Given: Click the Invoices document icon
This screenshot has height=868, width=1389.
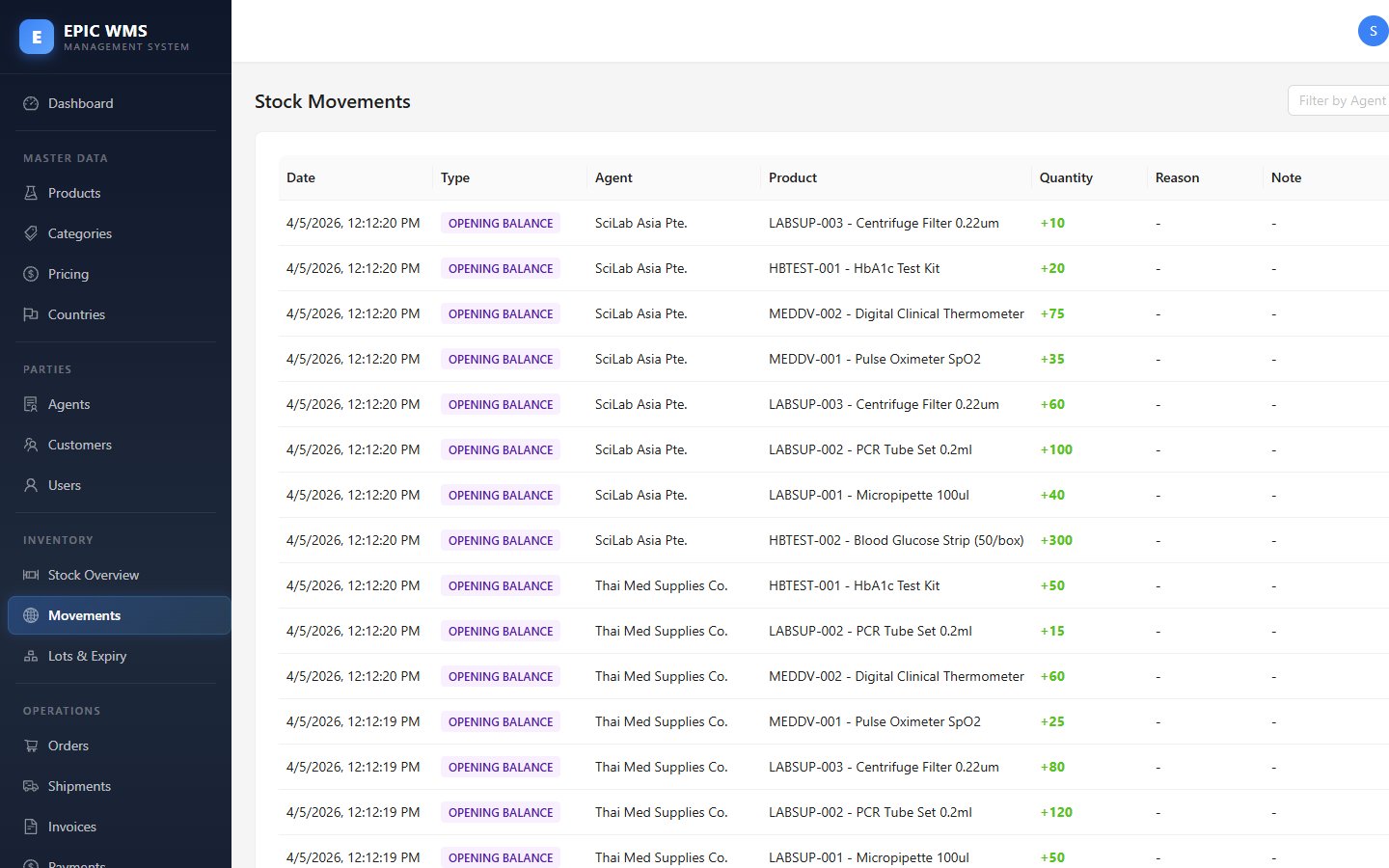Looking at the screenshot, I should 31,827.
